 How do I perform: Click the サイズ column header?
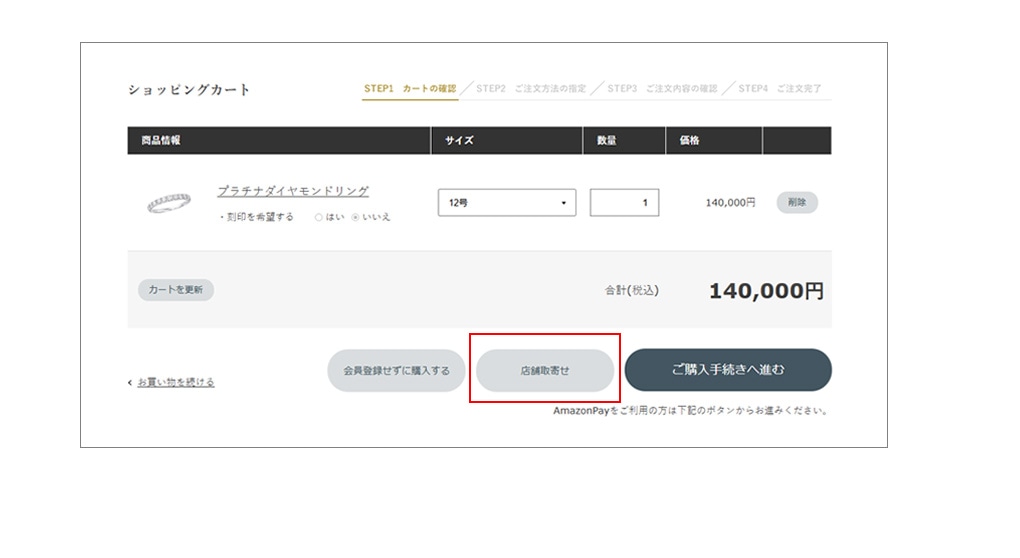459,141
